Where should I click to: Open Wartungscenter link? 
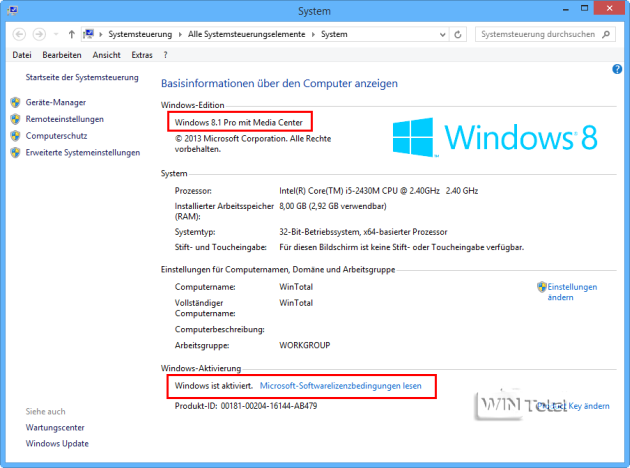click(55, 427)
